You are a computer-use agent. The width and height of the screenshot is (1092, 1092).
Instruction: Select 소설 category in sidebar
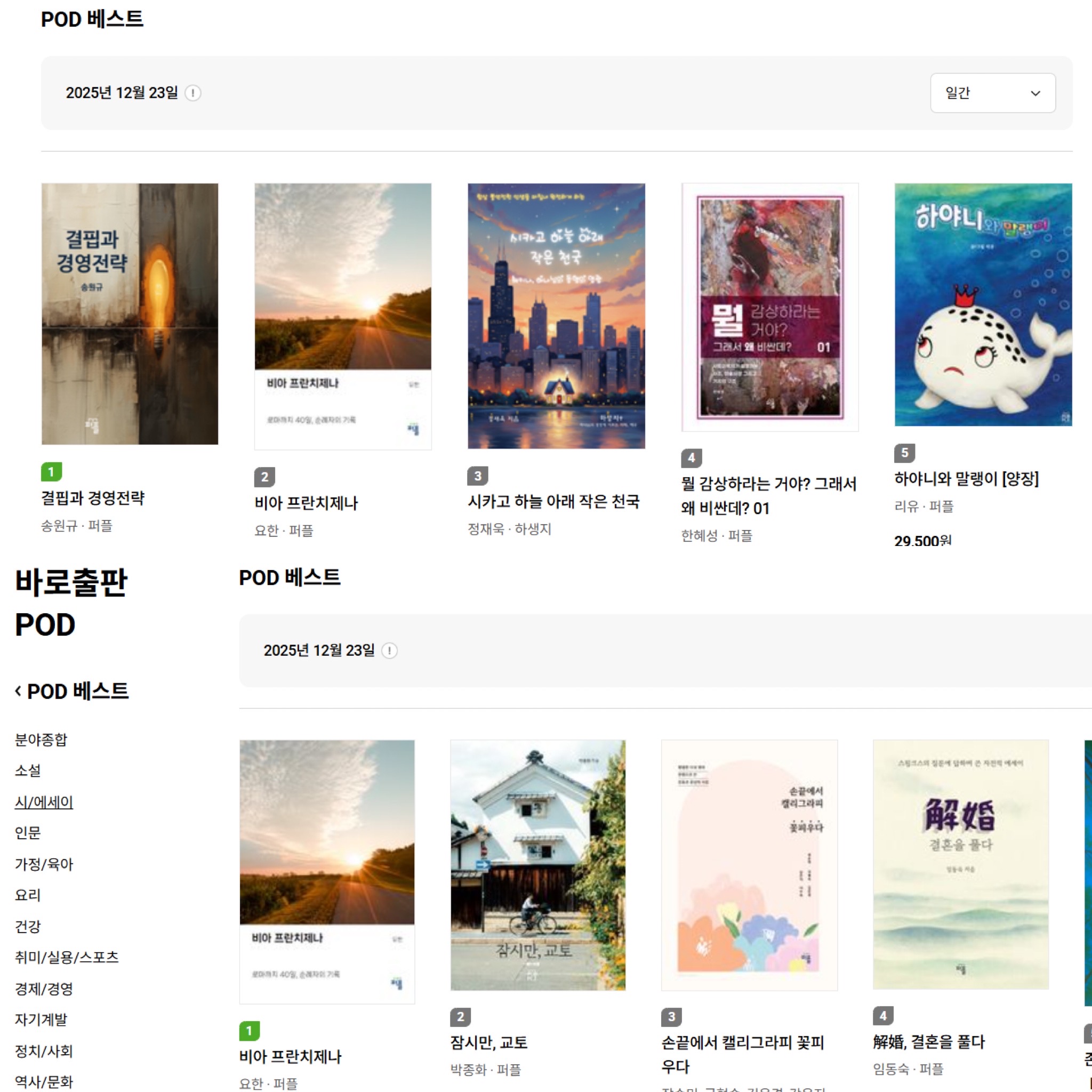click(28, 770)
